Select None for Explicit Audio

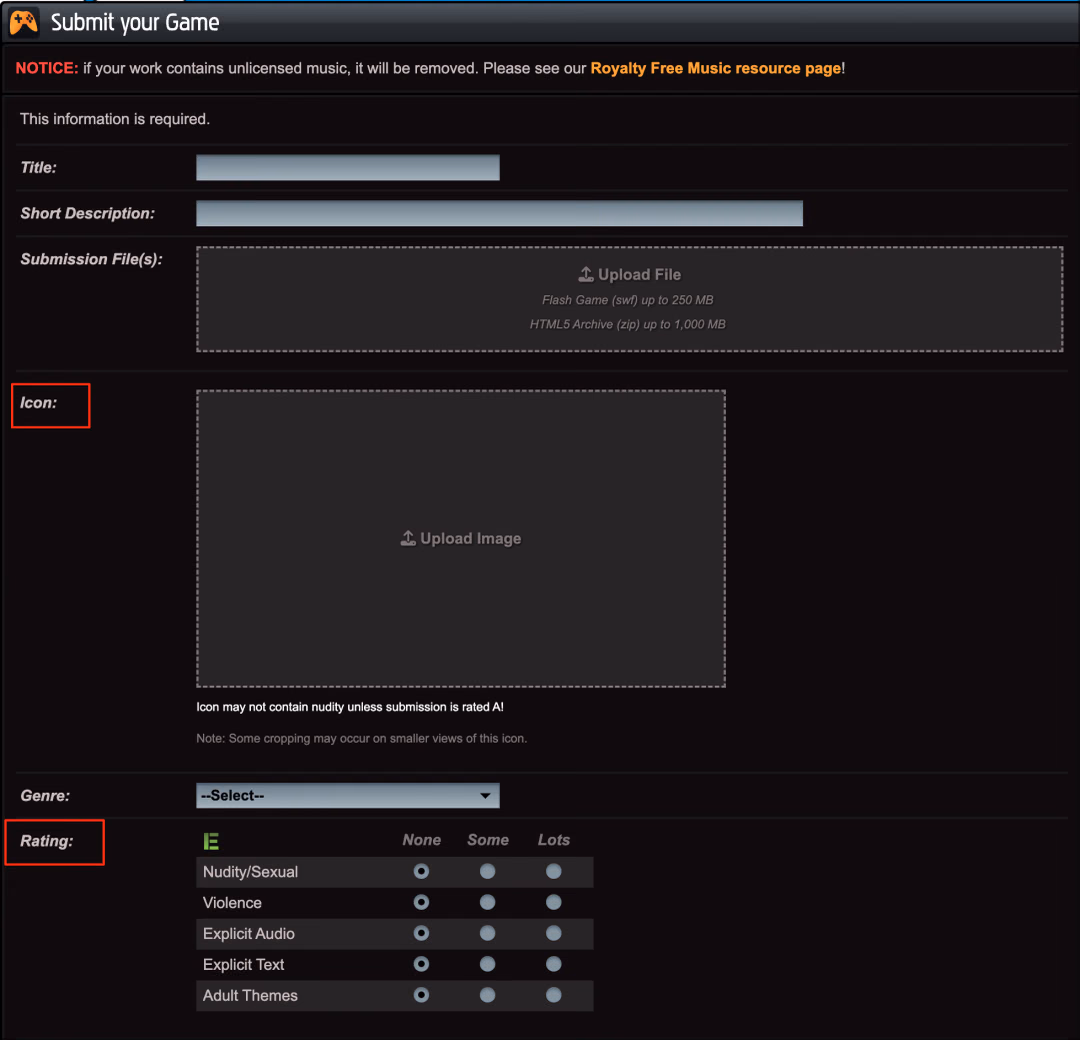(x=422, y=933)
